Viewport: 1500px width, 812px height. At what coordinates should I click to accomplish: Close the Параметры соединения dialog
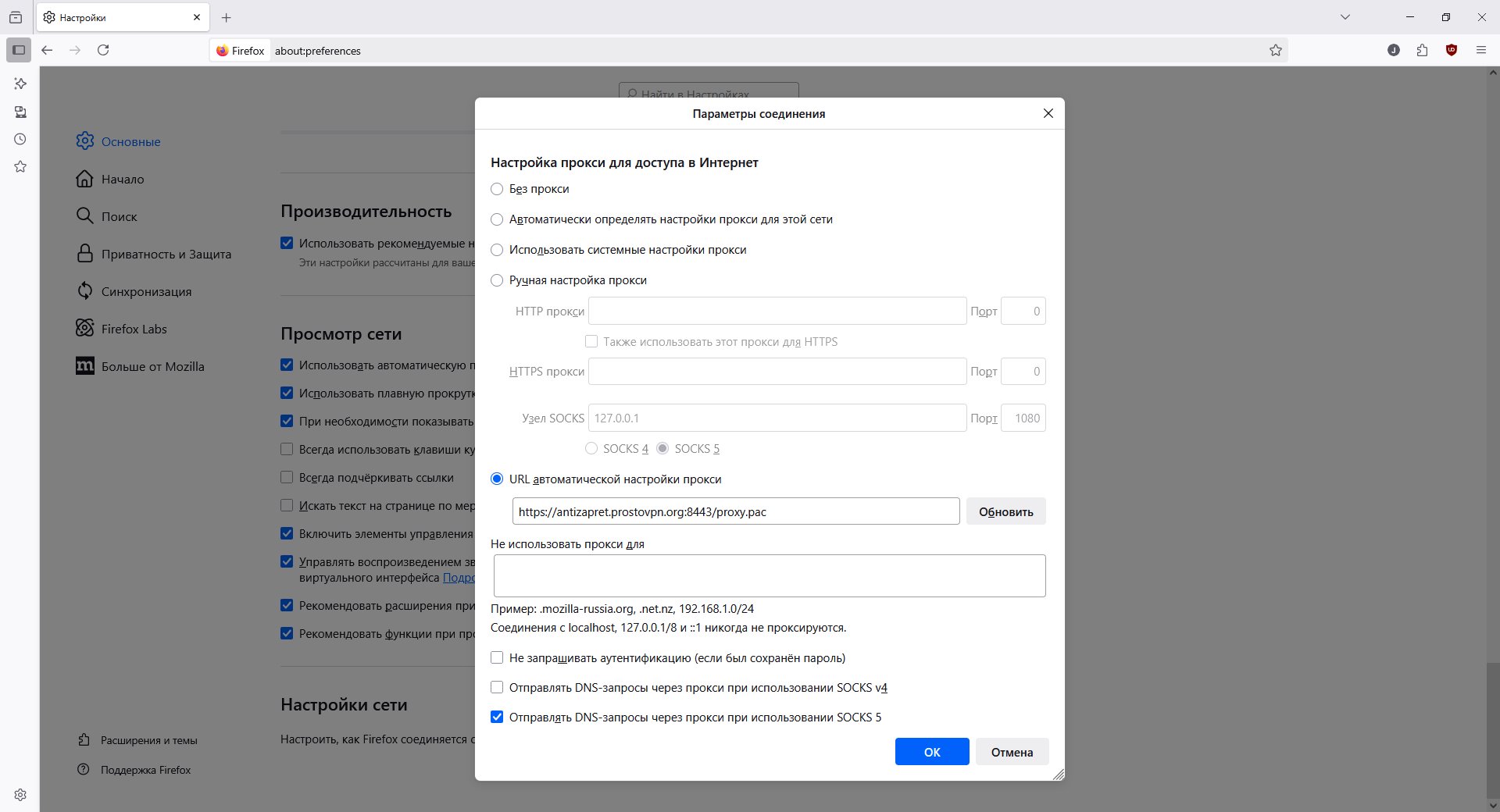(x=1048, y=113)
